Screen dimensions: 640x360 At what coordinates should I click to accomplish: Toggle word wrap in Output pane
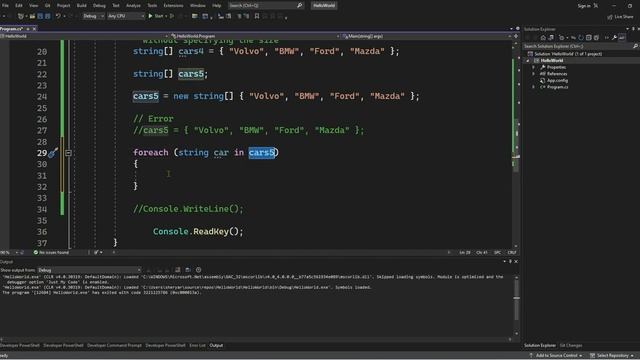(188, 270)
